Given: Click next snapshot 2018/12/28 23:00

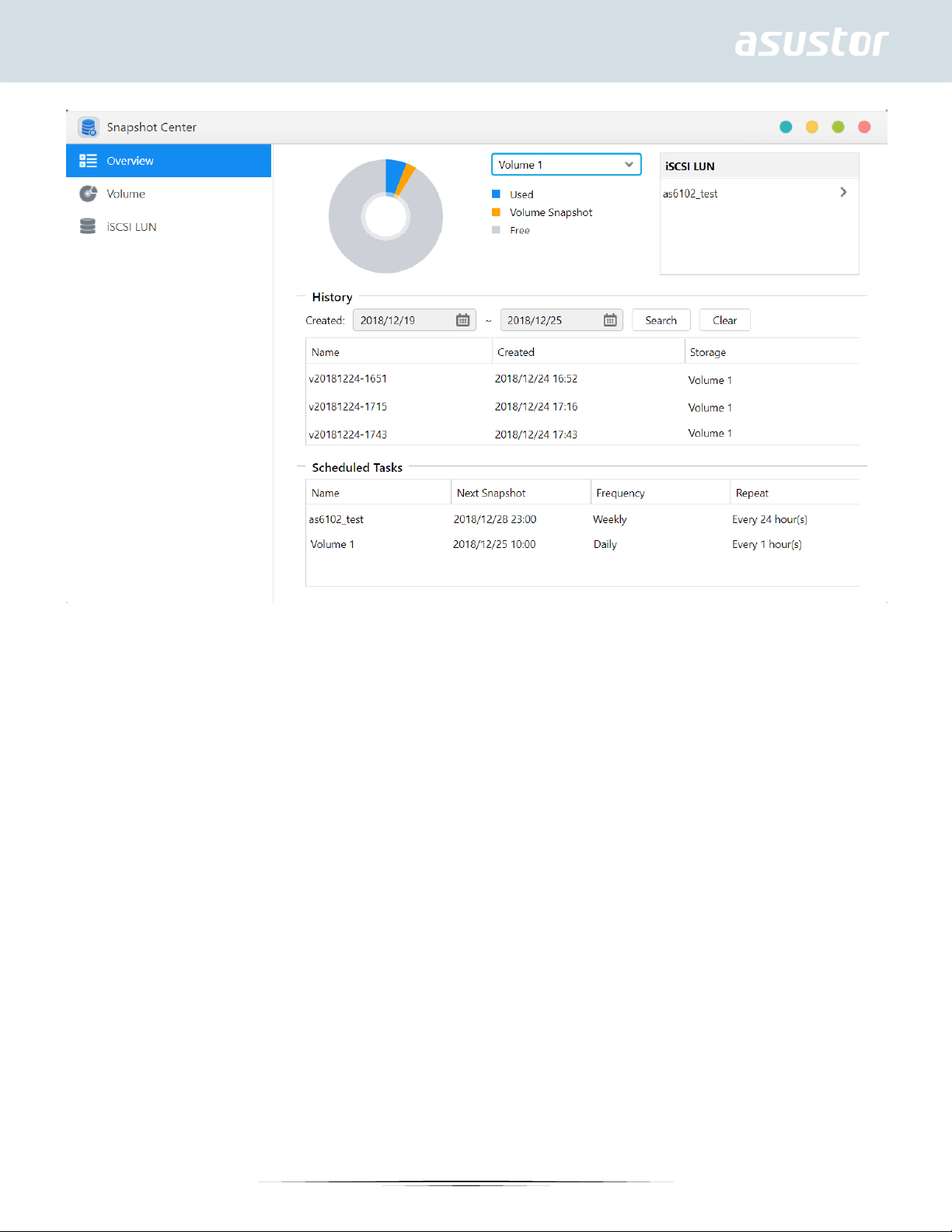Looking at the screenshot, I should [x=495, y=519].
